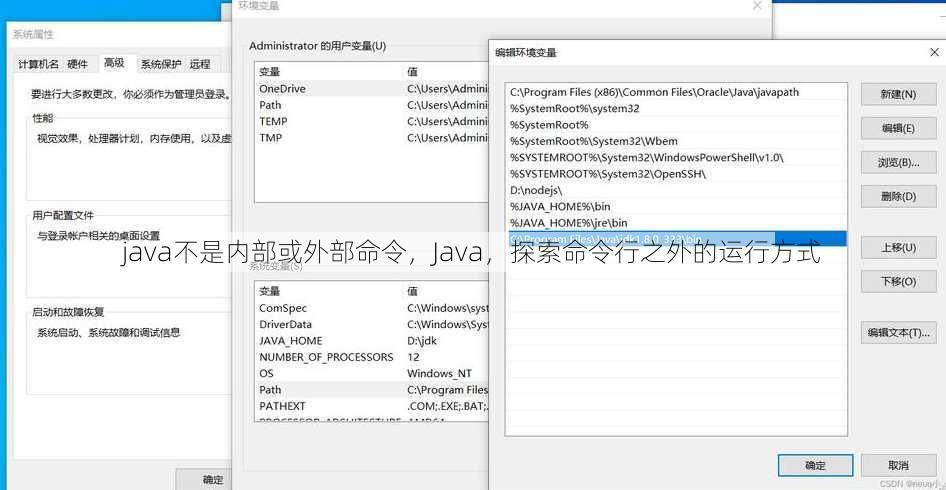Click the 编辑(E) button
The image size is (946, 490).
click(898, 129)
